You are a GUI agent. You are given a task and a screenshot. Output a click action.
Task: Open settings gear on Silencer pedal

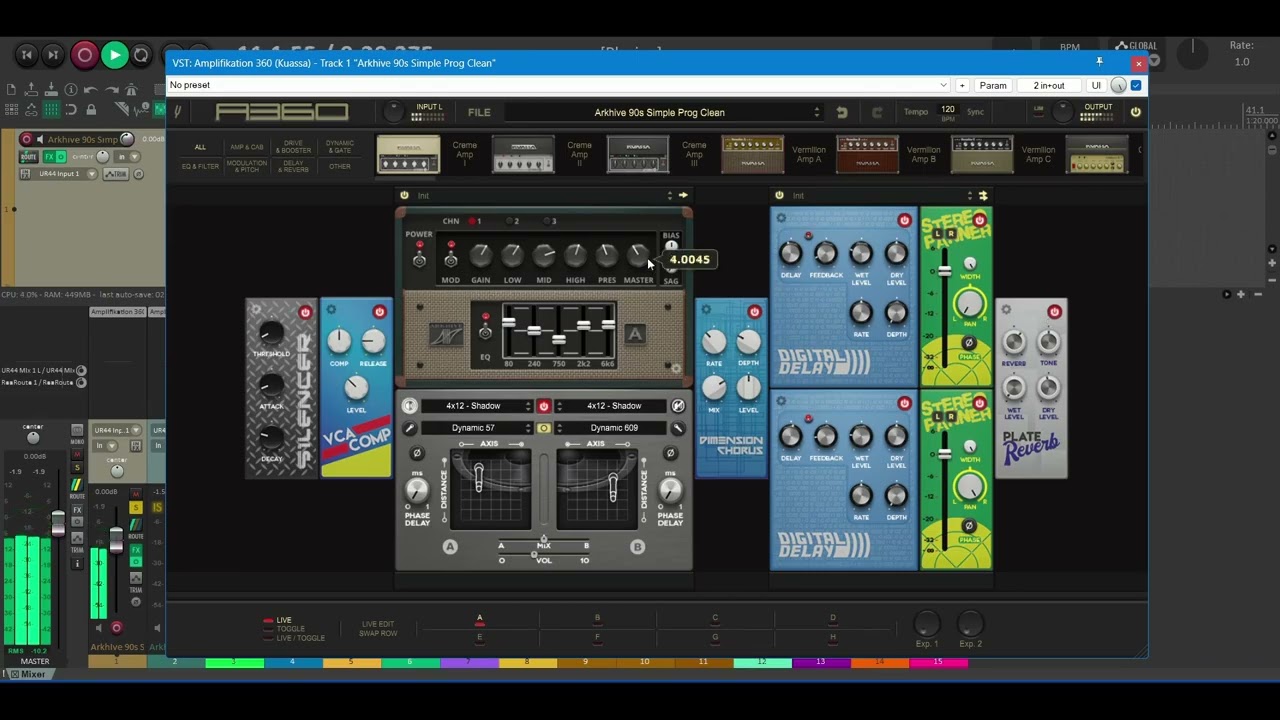[255, 310]
